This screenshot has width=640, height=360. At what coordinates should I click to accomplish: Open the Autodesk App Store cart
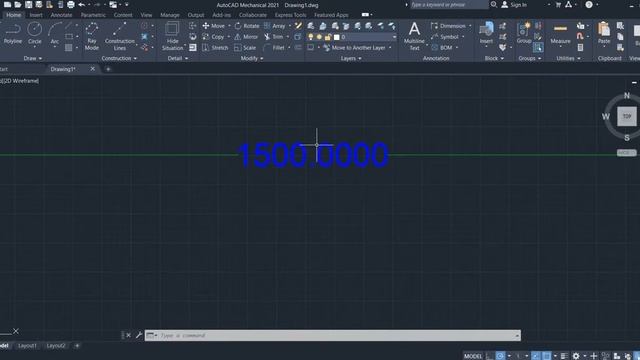click(x=558, y=4)
